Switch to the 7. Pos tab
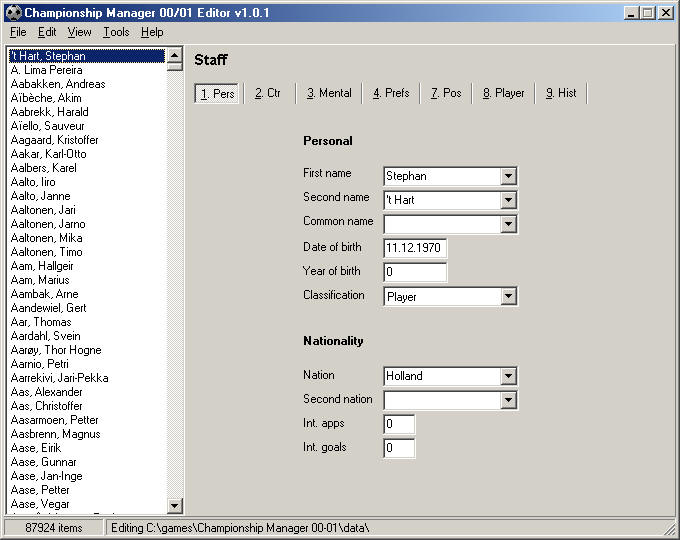Image resolution: width=680 pixels, height=540 pixels. [x=446, y=93]
